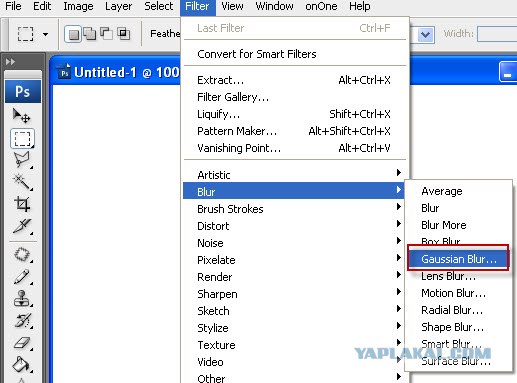Viewport: 517px width, 383px height.
Task: Open the Select menu
Action: pos(158,6)
